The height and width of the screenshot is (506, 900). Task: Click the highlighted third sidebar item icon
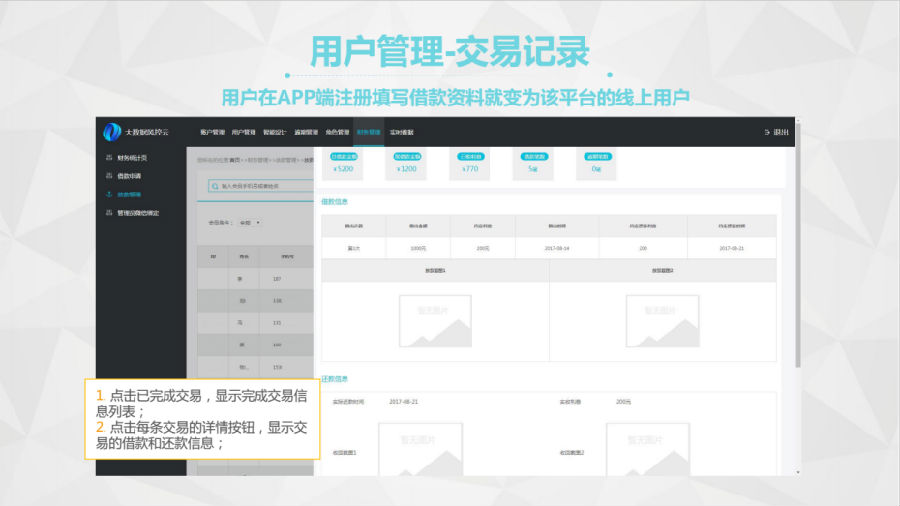[x=108, y=194]
